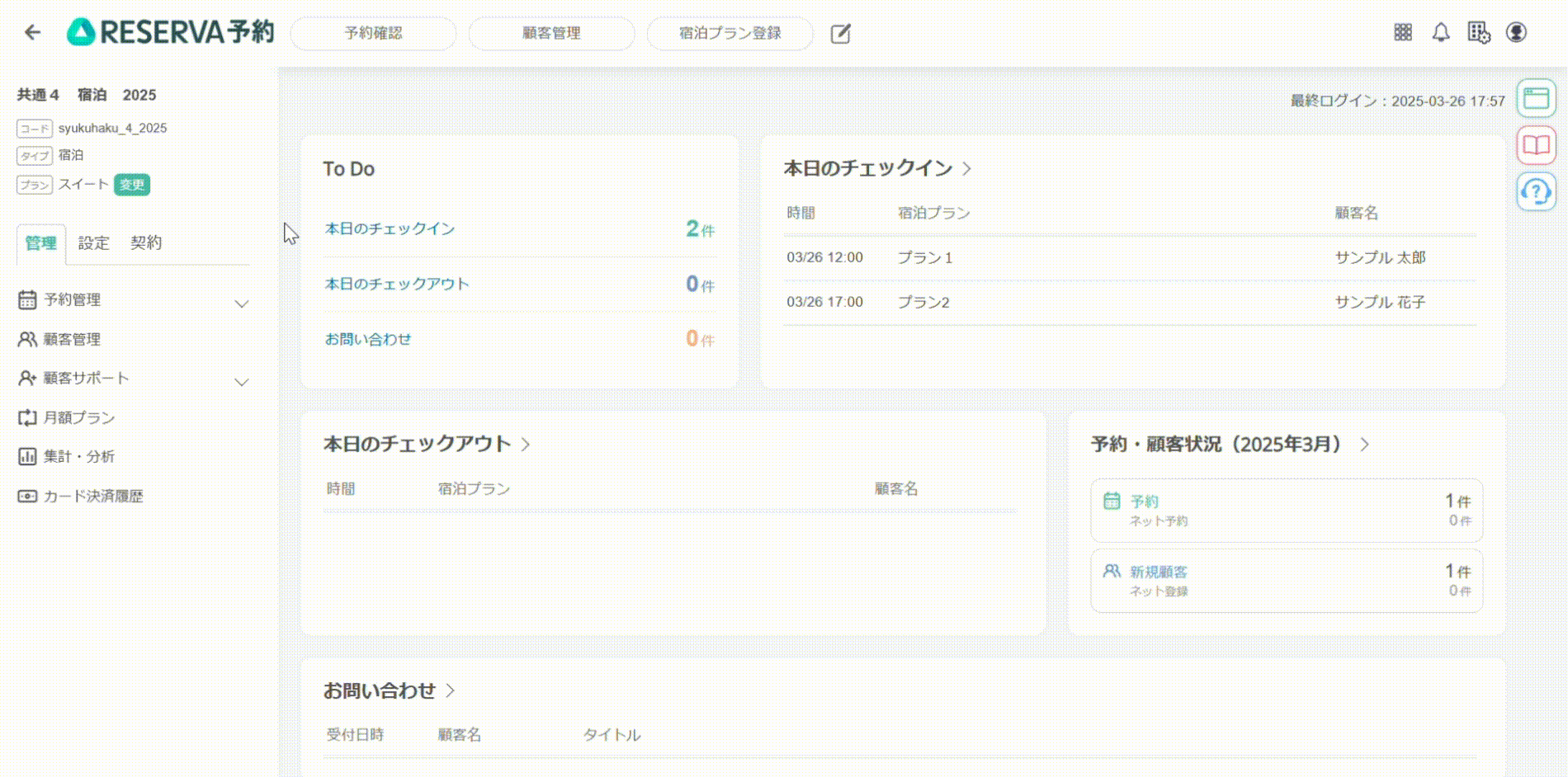The width and height of the screenshot is (1568, 777).
Task: Open 月額プラン in the sidebar menu
Action: tap(79, 417)
